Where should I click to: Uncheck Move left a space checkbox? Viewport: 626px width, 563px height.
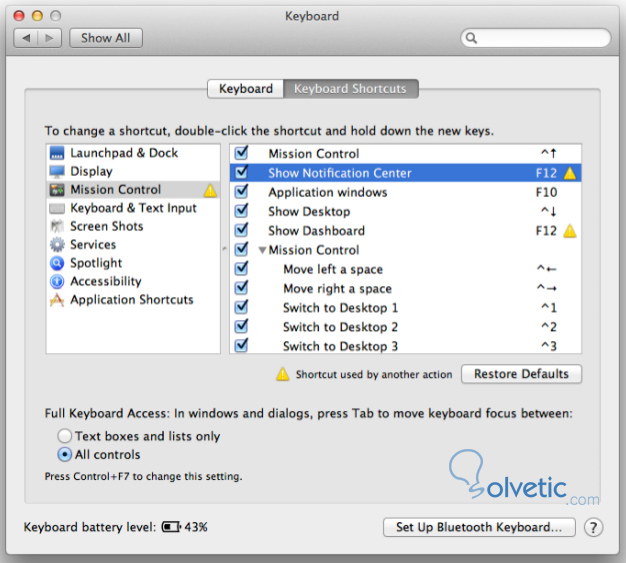pyautogui.click(x=241, y=268)
